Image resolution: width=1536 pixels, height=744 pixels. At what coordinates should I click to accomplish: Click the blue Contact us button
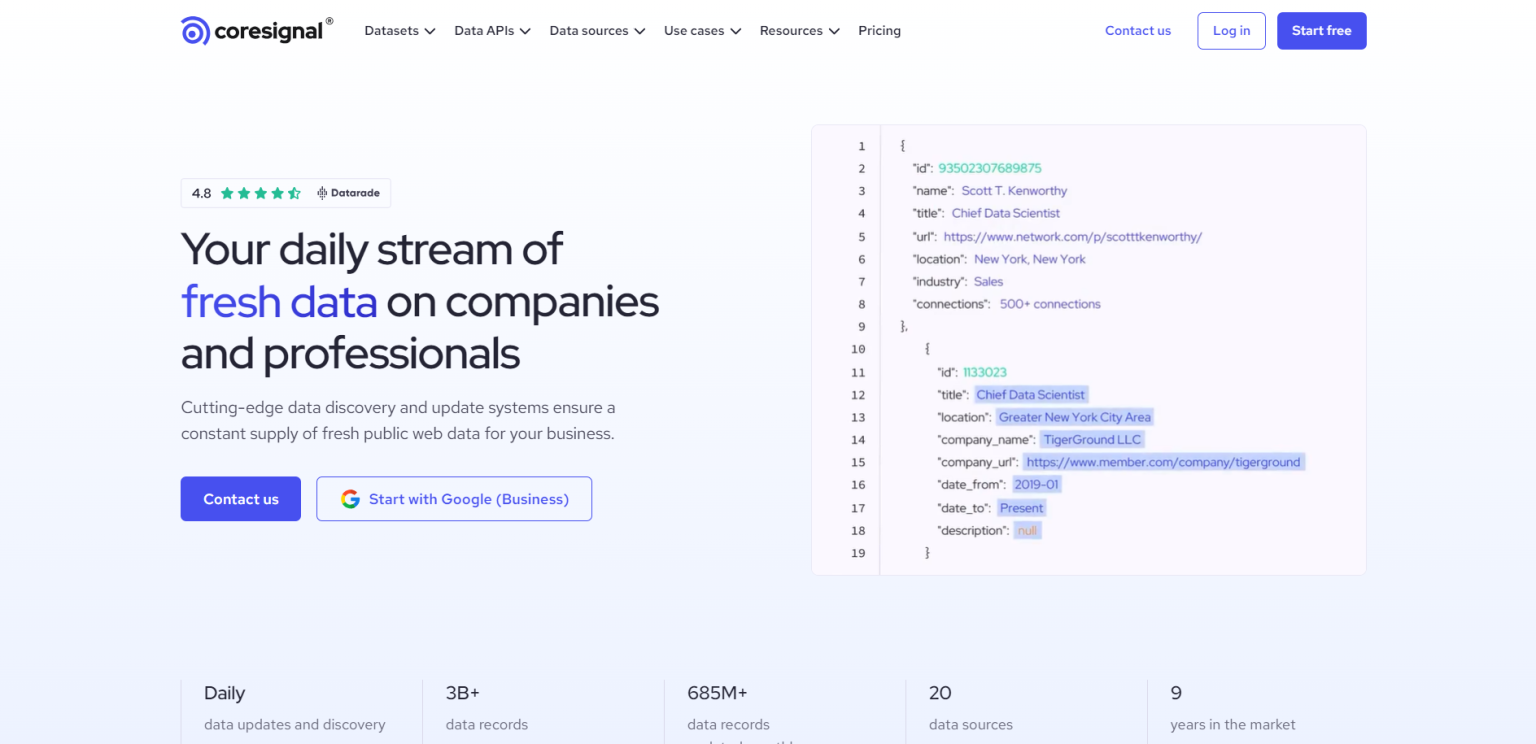240,498
